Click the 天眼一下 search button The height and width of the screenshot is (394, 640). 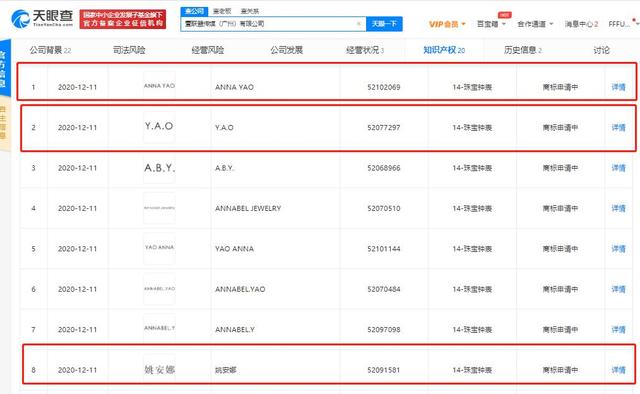(384, 24)
